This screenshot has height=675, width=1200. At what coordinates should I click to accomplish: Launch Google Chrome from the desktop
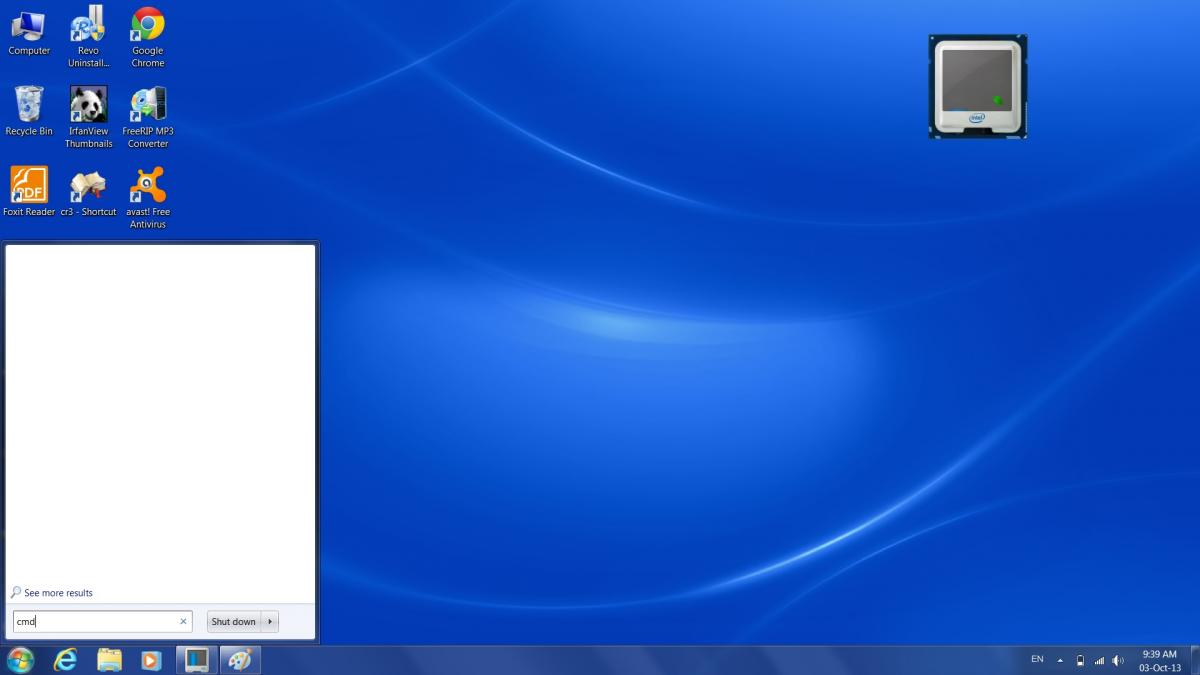pos(147,37)
